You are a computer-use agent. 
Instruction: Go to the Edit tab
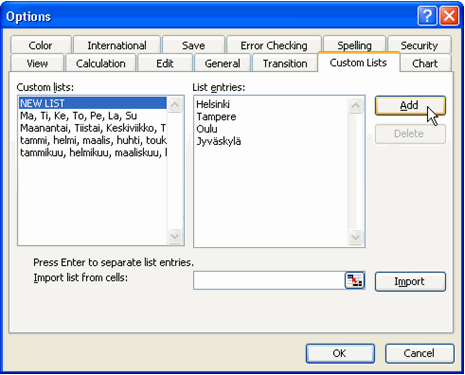coord(165,63)
